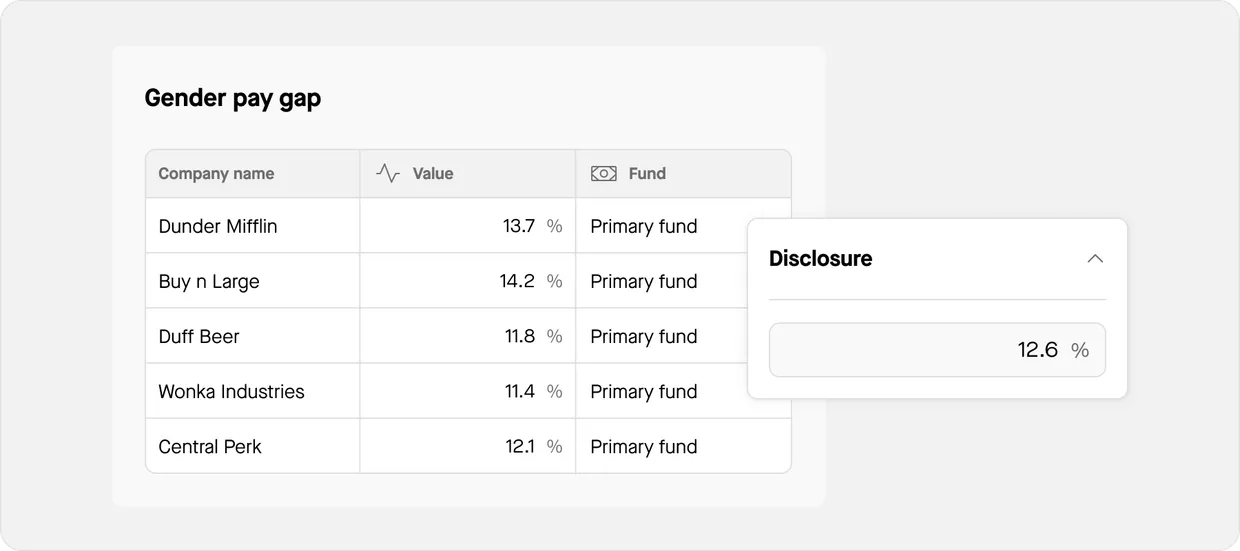Click the 13.7 value for Dunder Mifflin
Viewport: 1240px width, 551px height.
point(519,226)
